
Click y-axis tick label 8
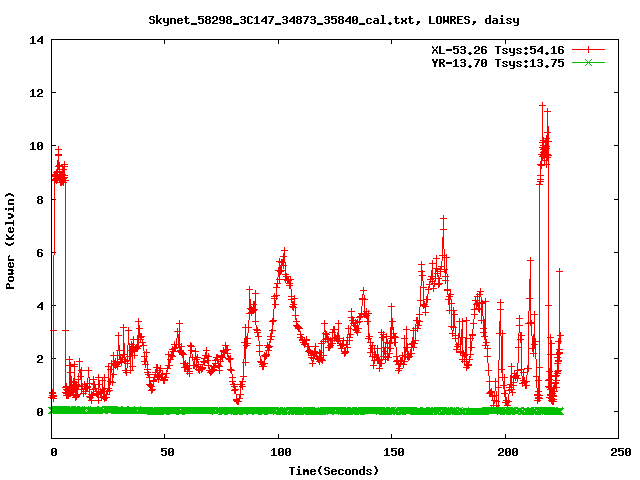tap(40, 200)
